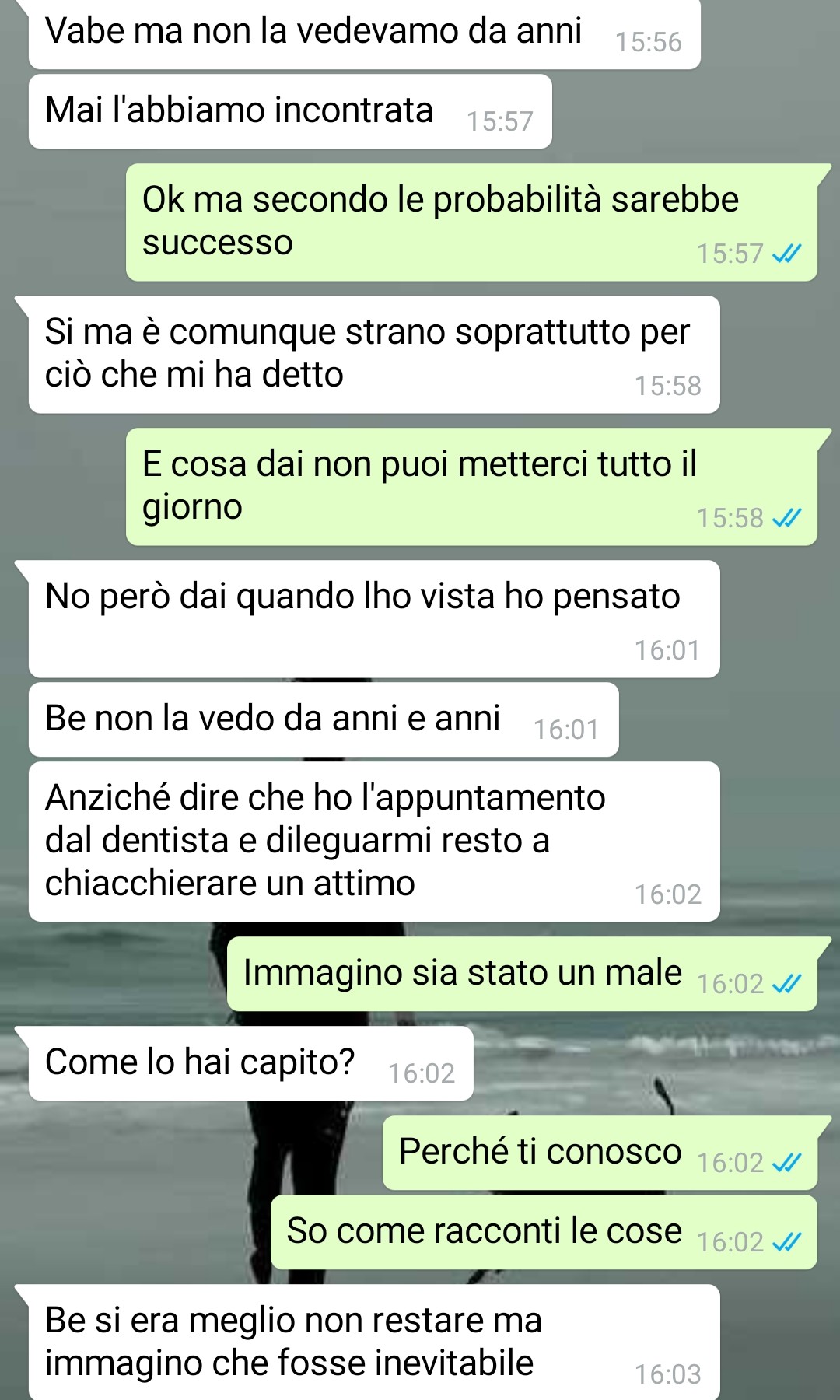
Task: Select the message starting 'Anziché dire che ho l'appuntamento'
Action: [x=374, y=842]
